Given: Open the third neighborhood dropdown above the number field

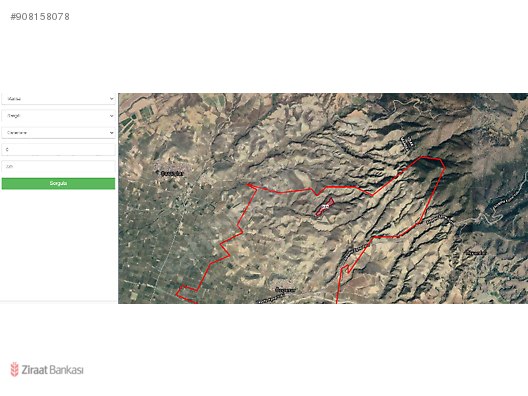Looking at the screenshot, I should [x=58, y=133].
